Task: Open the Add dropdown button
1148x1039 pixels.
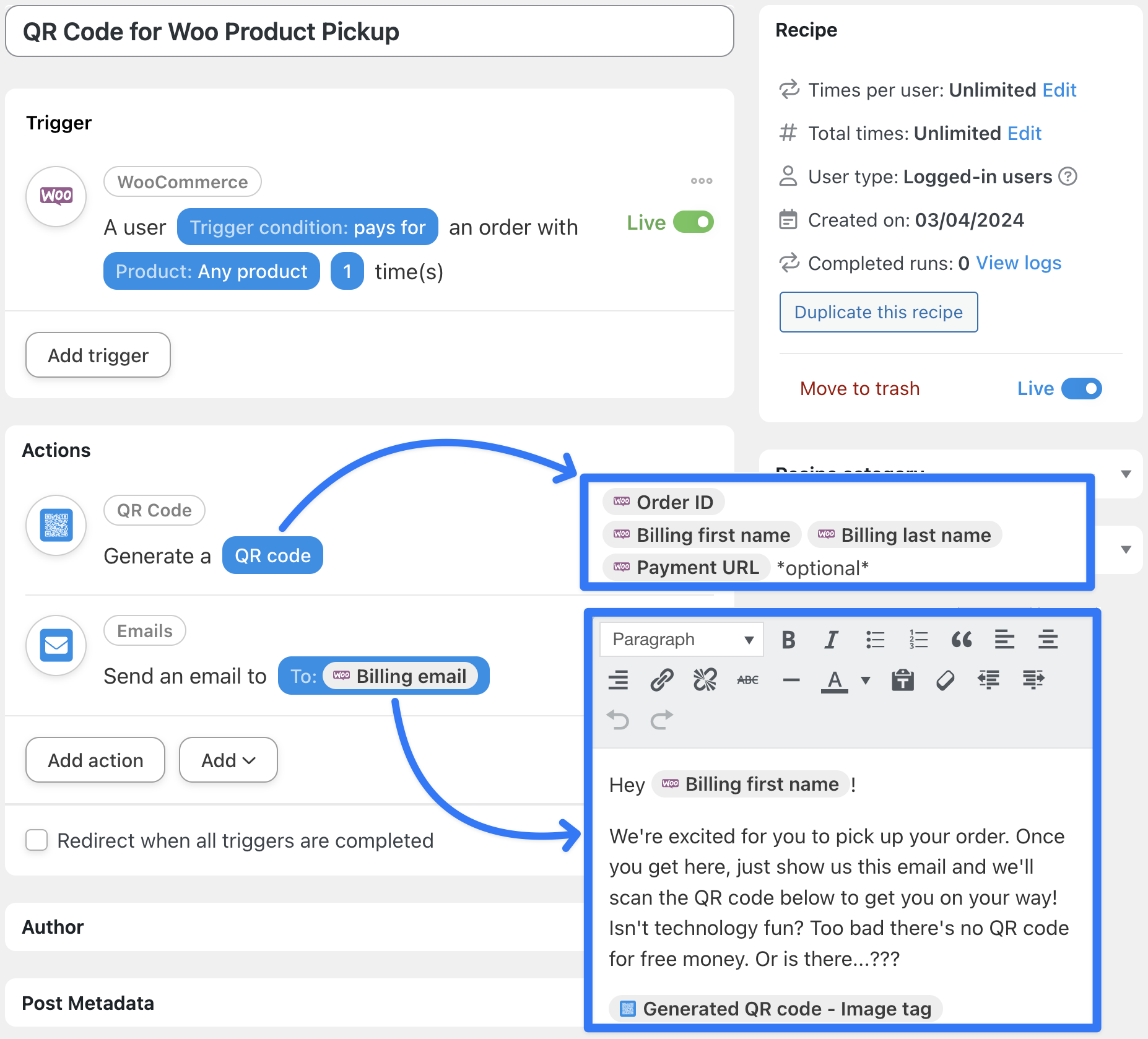Action: [x=228, y=760]
